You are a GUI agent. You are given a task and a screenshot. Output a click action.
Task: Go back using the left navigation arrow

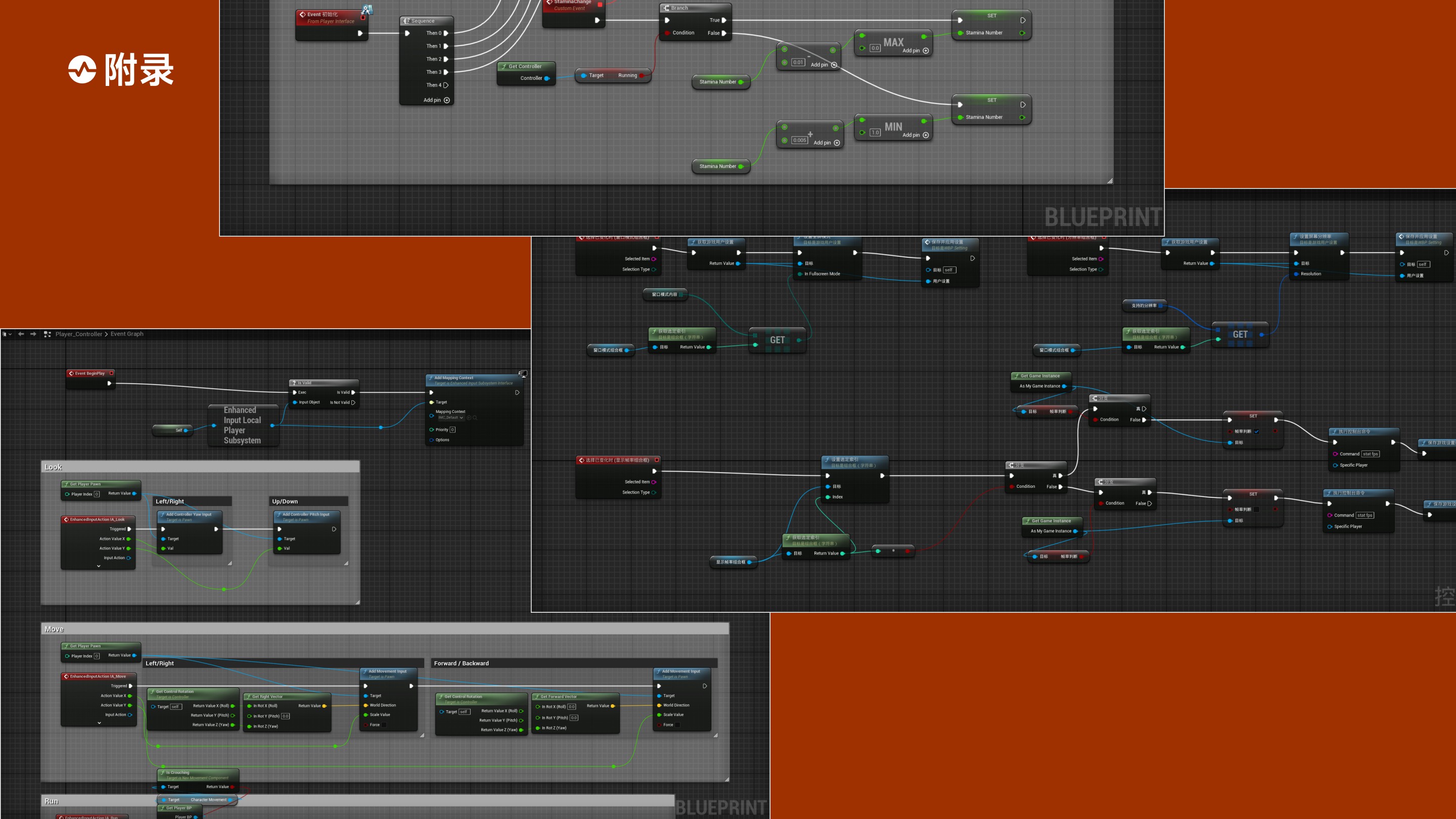pos(21,334)
